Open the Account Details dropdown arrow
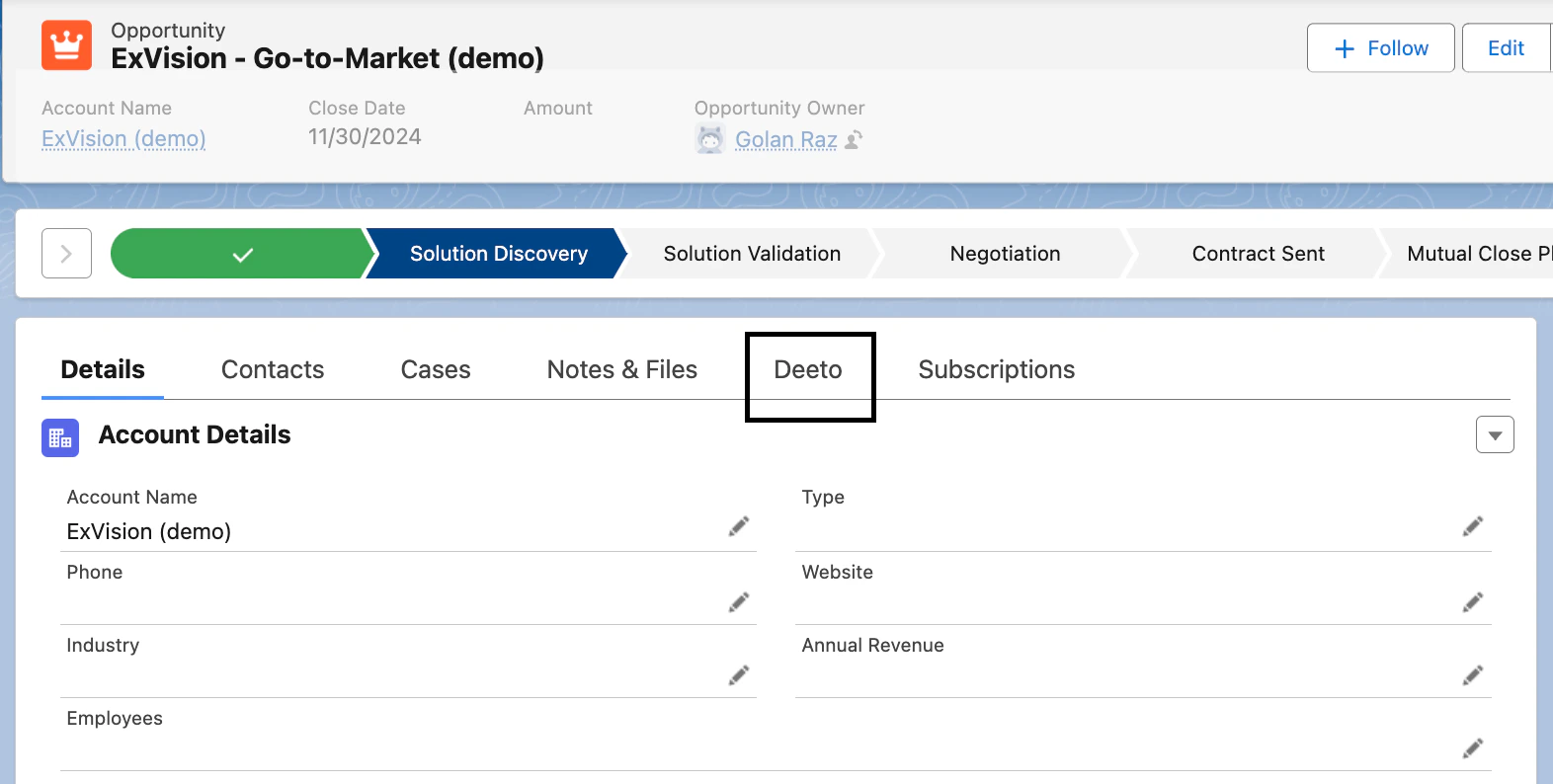This screenshot has width=1553, height=784. [1495, 434]
